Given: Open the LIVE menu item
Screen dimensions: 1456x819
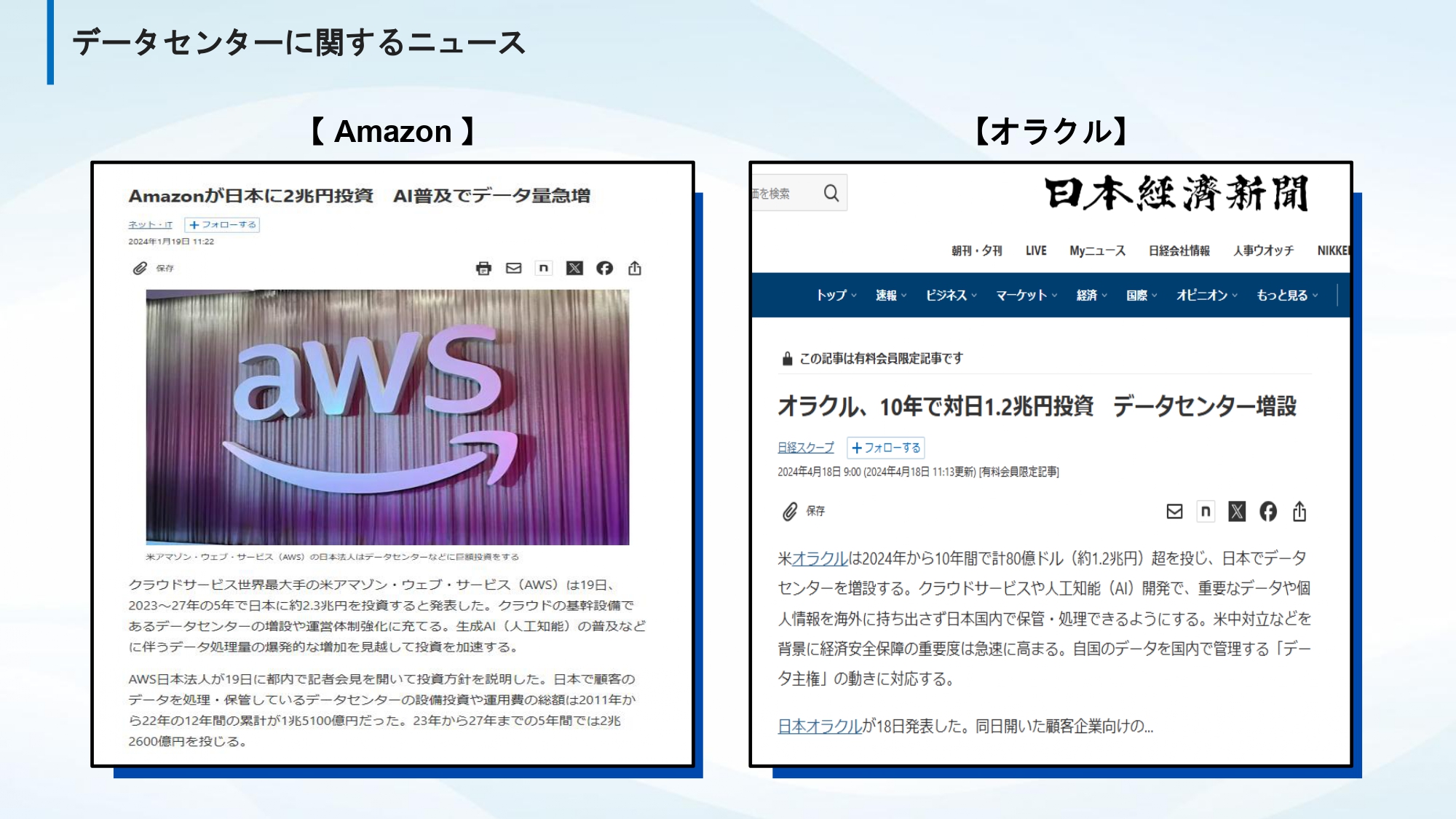Looking at the screenshot, I should click(x=1036, y=250).
